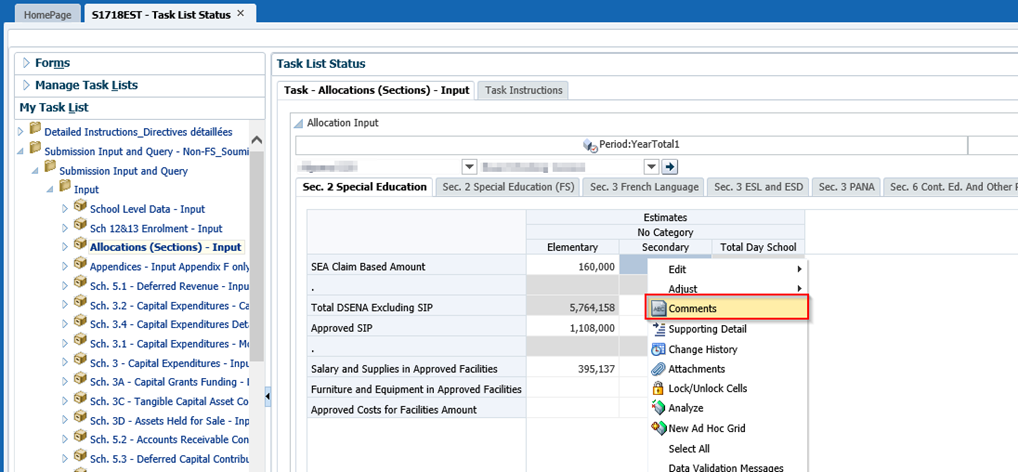Close the S1718EST Task List Status tab
The image size is (1018, 472).
(240, 14)
